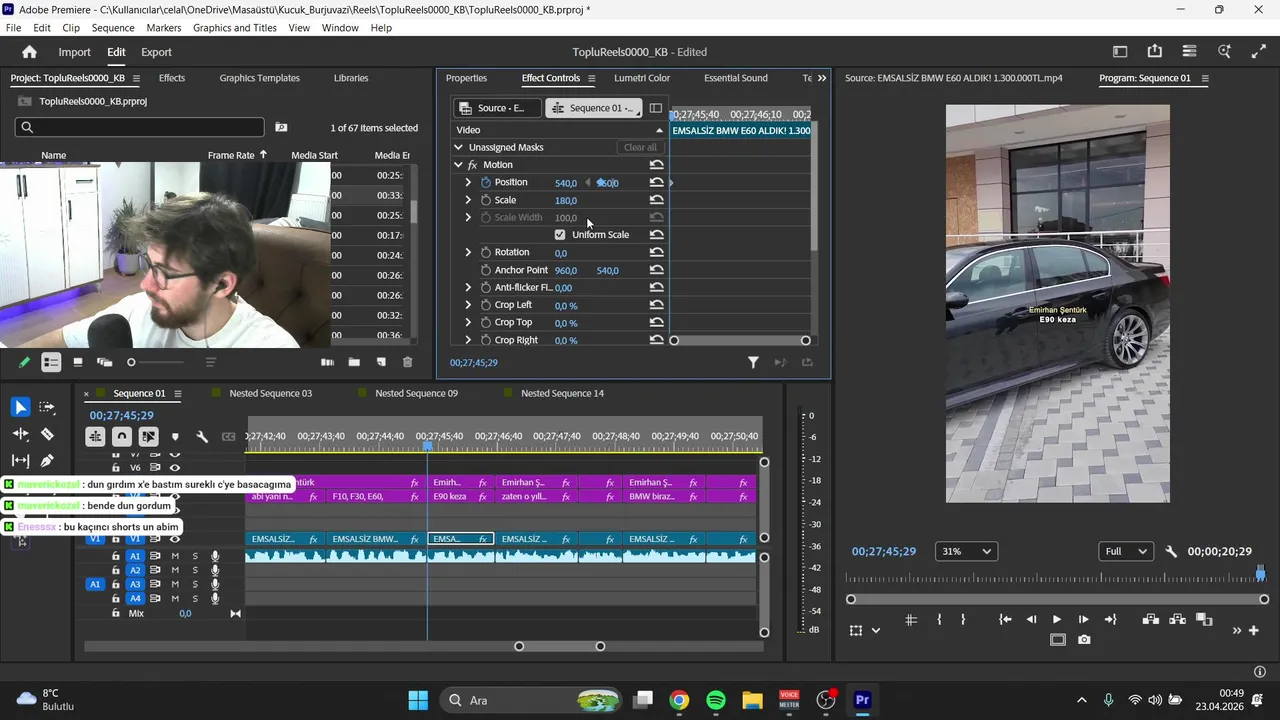Toggle insert sequences as nests button
1280x720 pixels.
pyautogui.click(x=95, y=436)
